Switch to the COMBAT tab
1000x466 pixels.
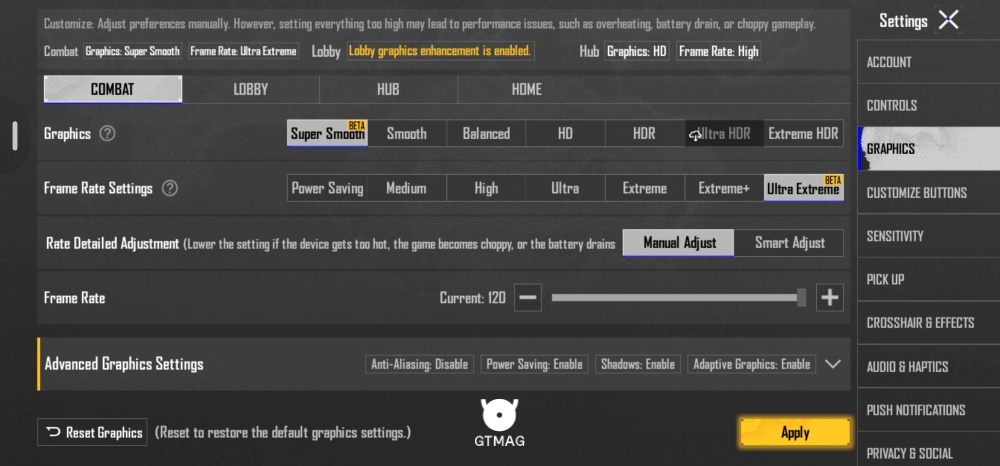[113, 89]
